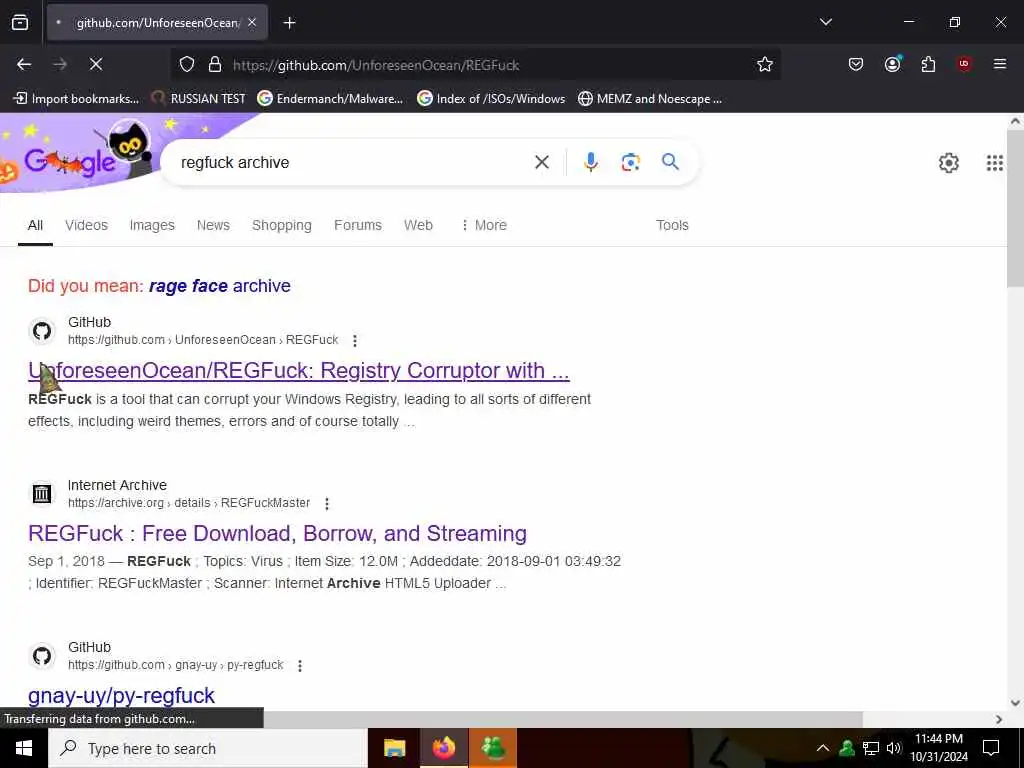Show hidden system tray icons

coord(823,748)
